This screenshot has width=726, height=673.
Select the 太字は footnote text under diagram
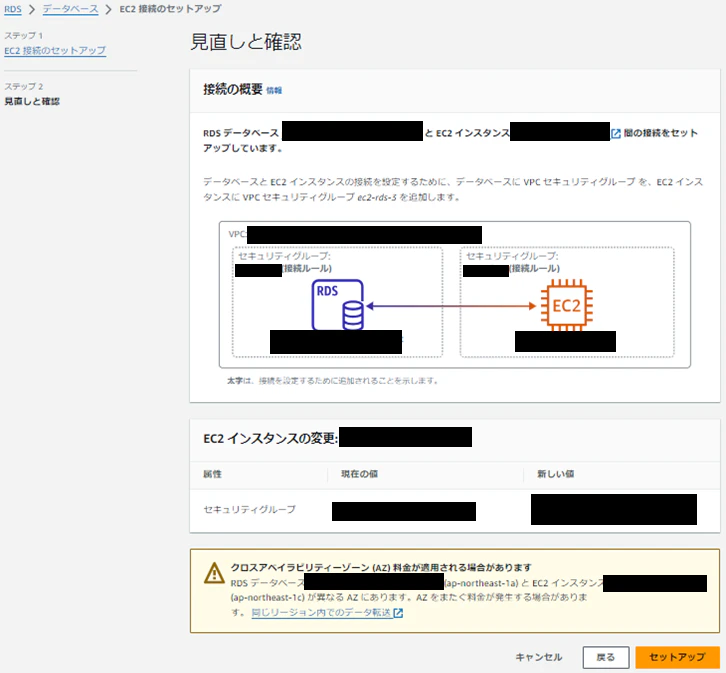332,380
